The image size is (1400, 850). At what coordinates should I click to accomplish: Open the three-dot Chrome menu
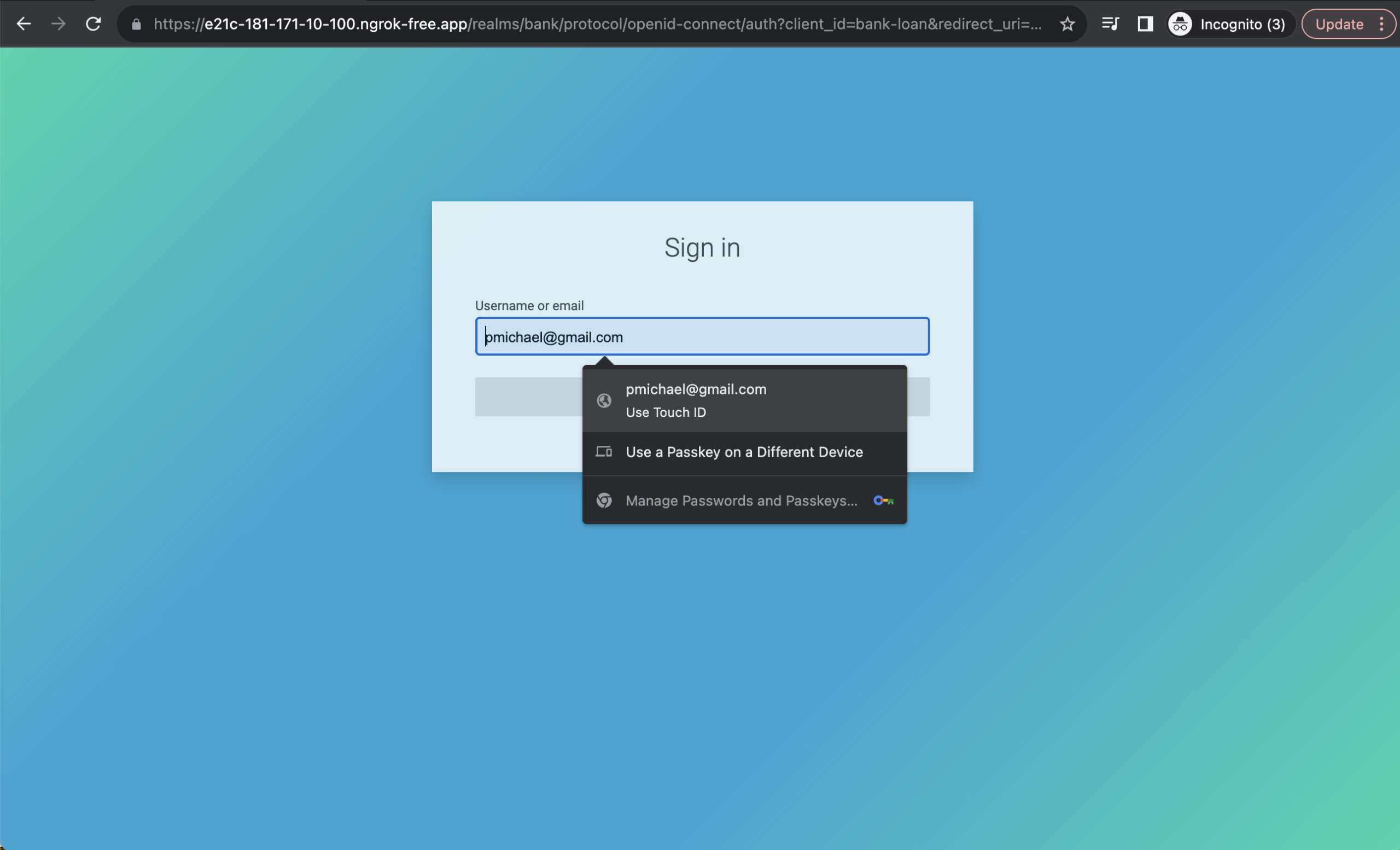tap(1382, 24)
